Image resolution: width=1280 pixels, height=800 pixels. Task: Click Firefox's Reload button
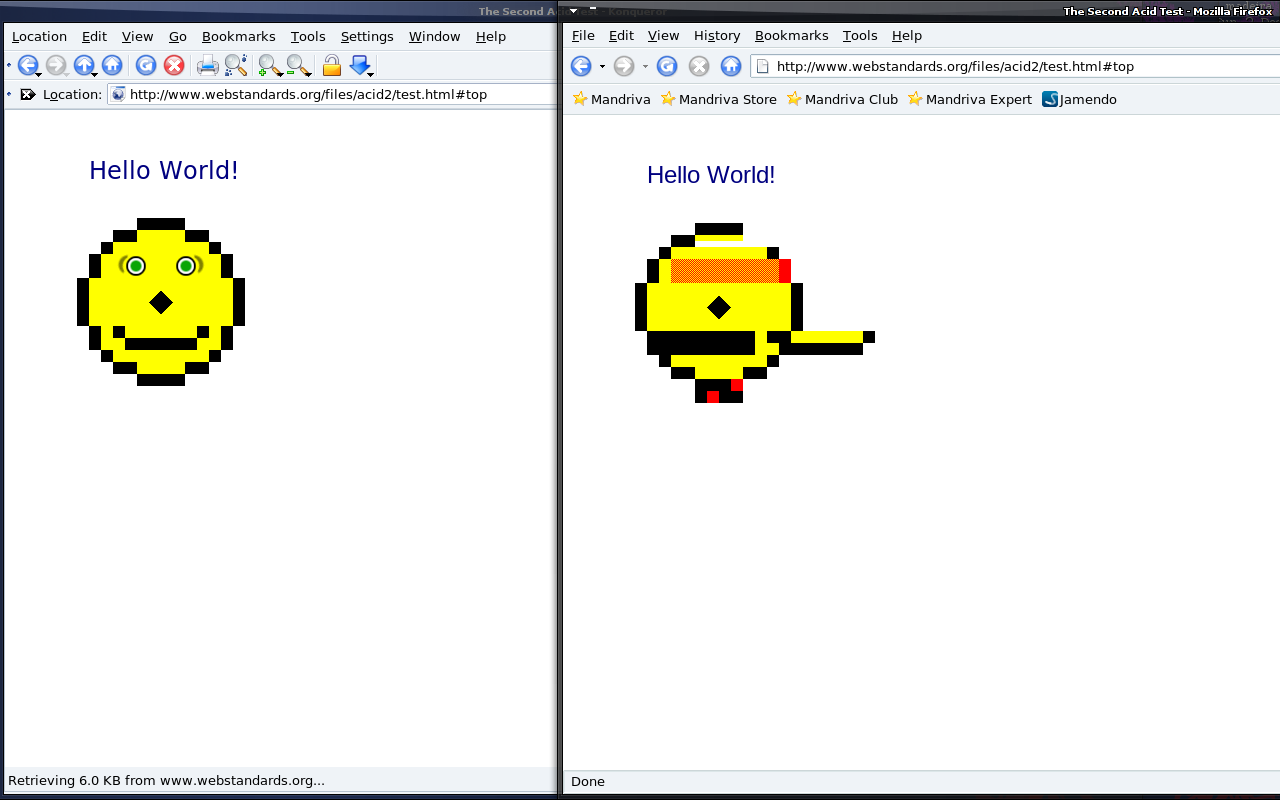(667, 66)
